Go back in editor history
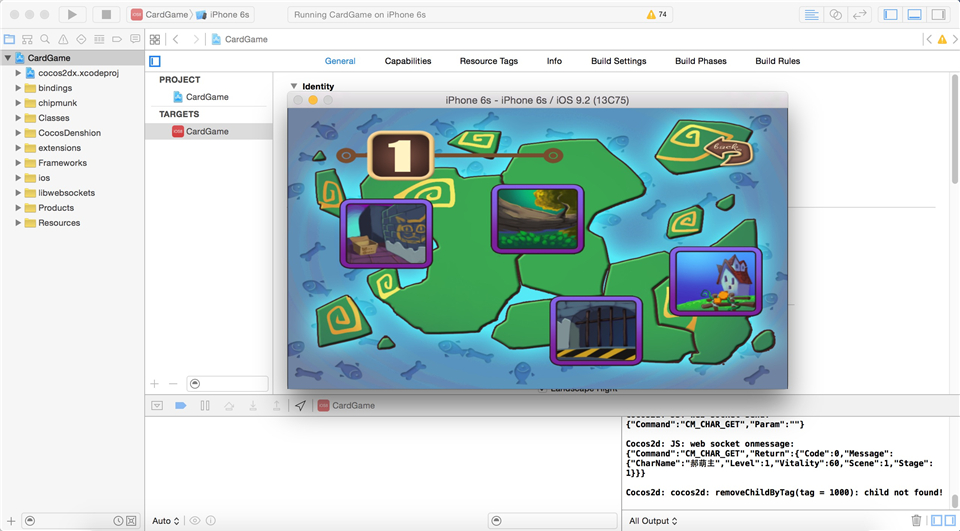Viewport: 960px width, 531px height. click(176, 39)
